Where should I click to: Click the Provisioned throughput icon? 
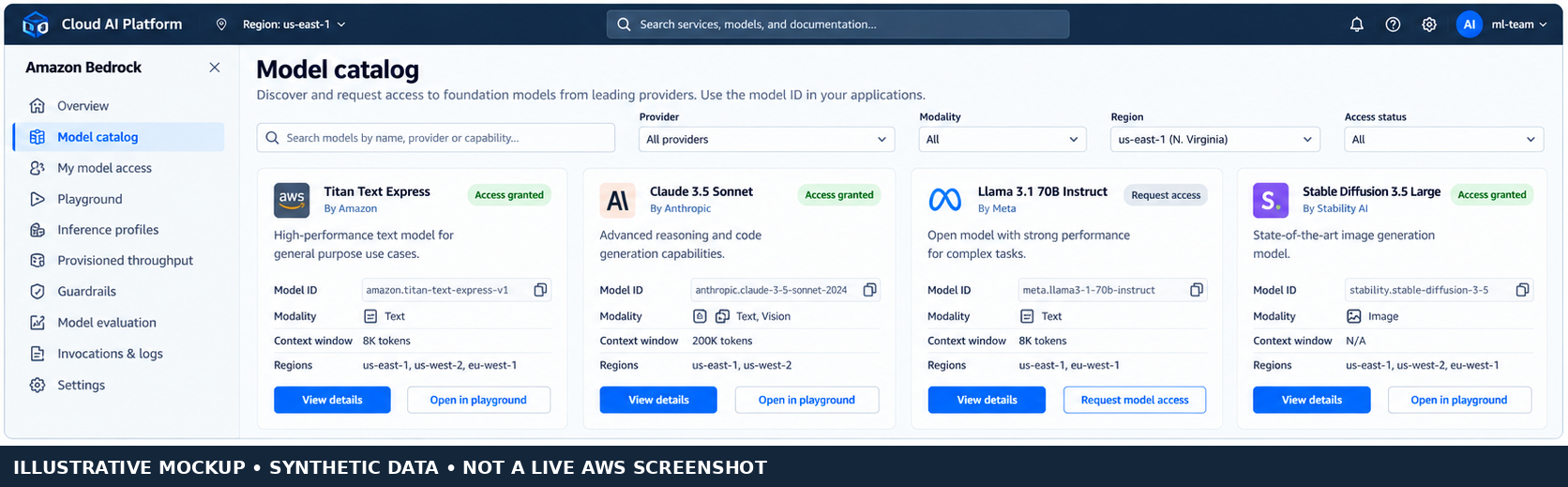(38, 261)
